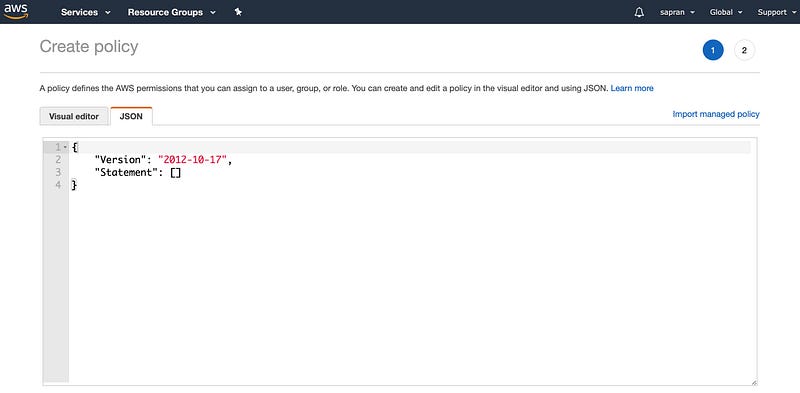Click line number 3 in gutter
The image size is (800, 393).
tap(58, 173)
